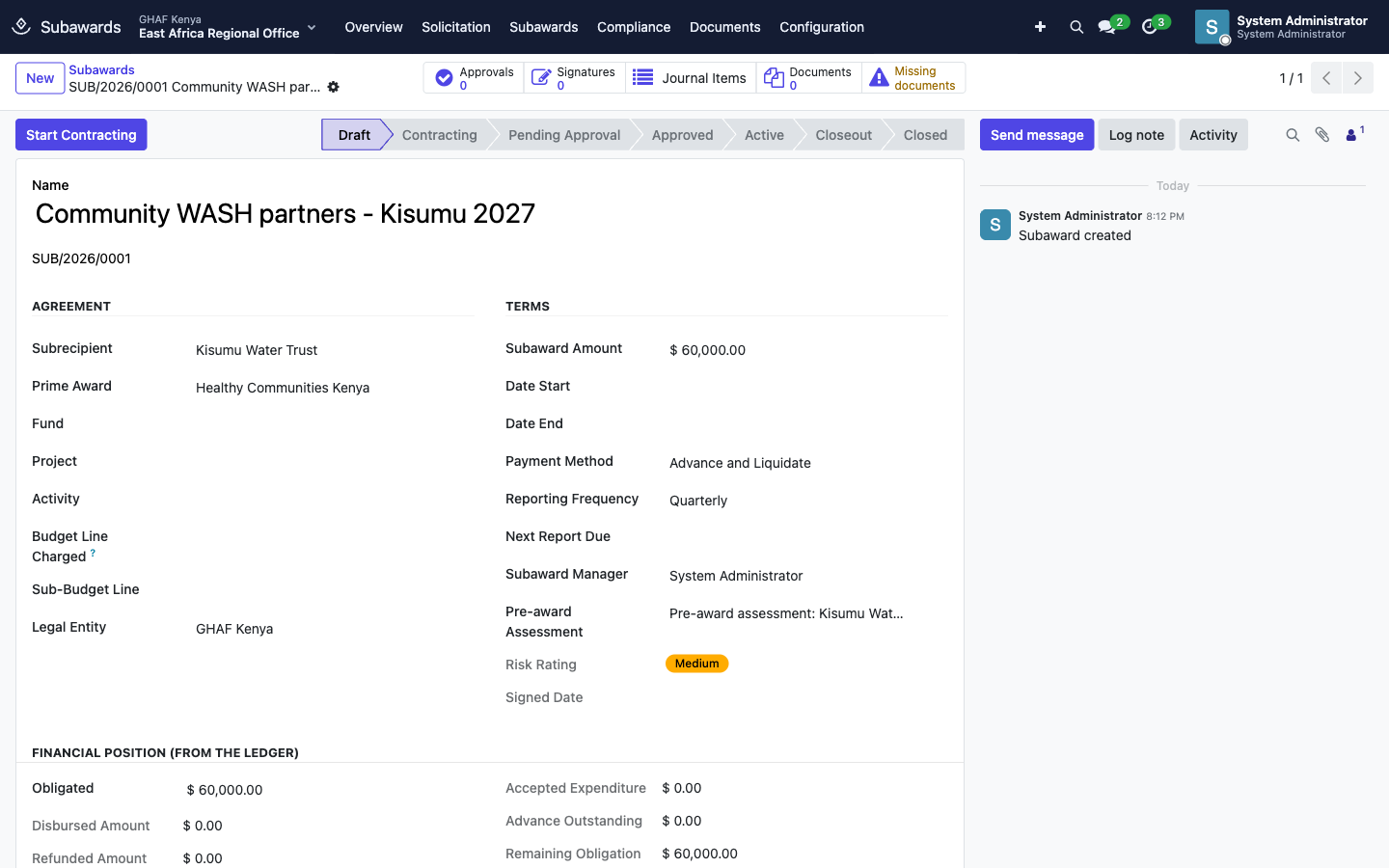This screenshot has height=868, width=1389.
Task: Edit the Name field title
Action: point(490,213)
